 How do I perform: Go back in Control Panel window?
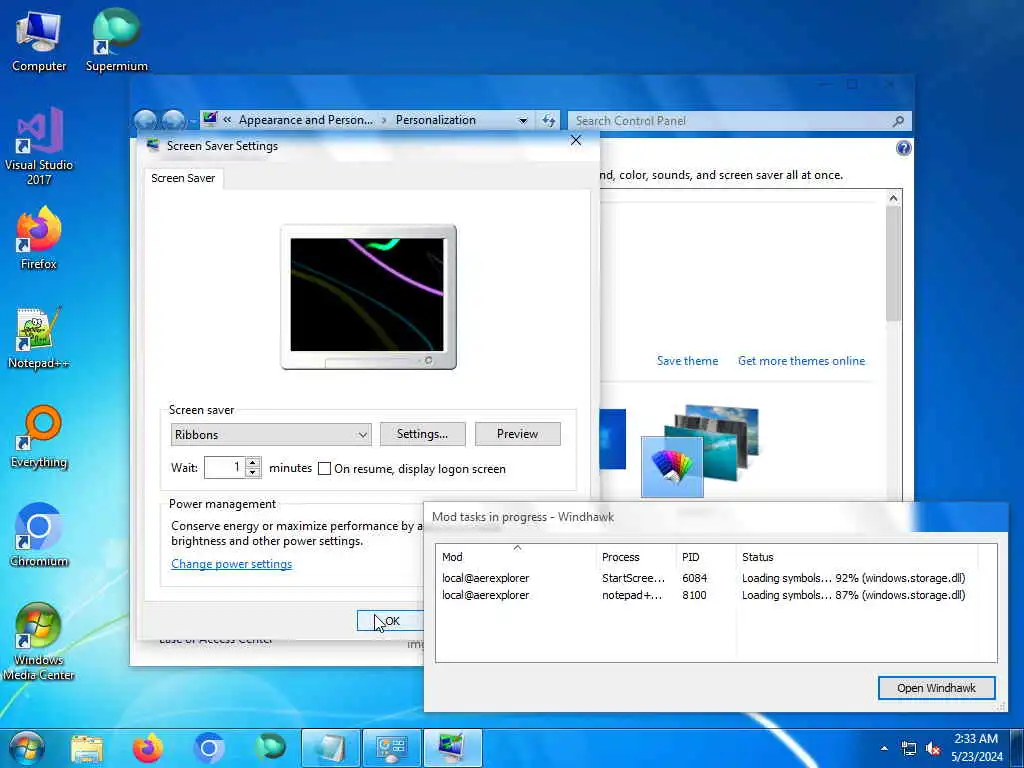click(145, 120)
